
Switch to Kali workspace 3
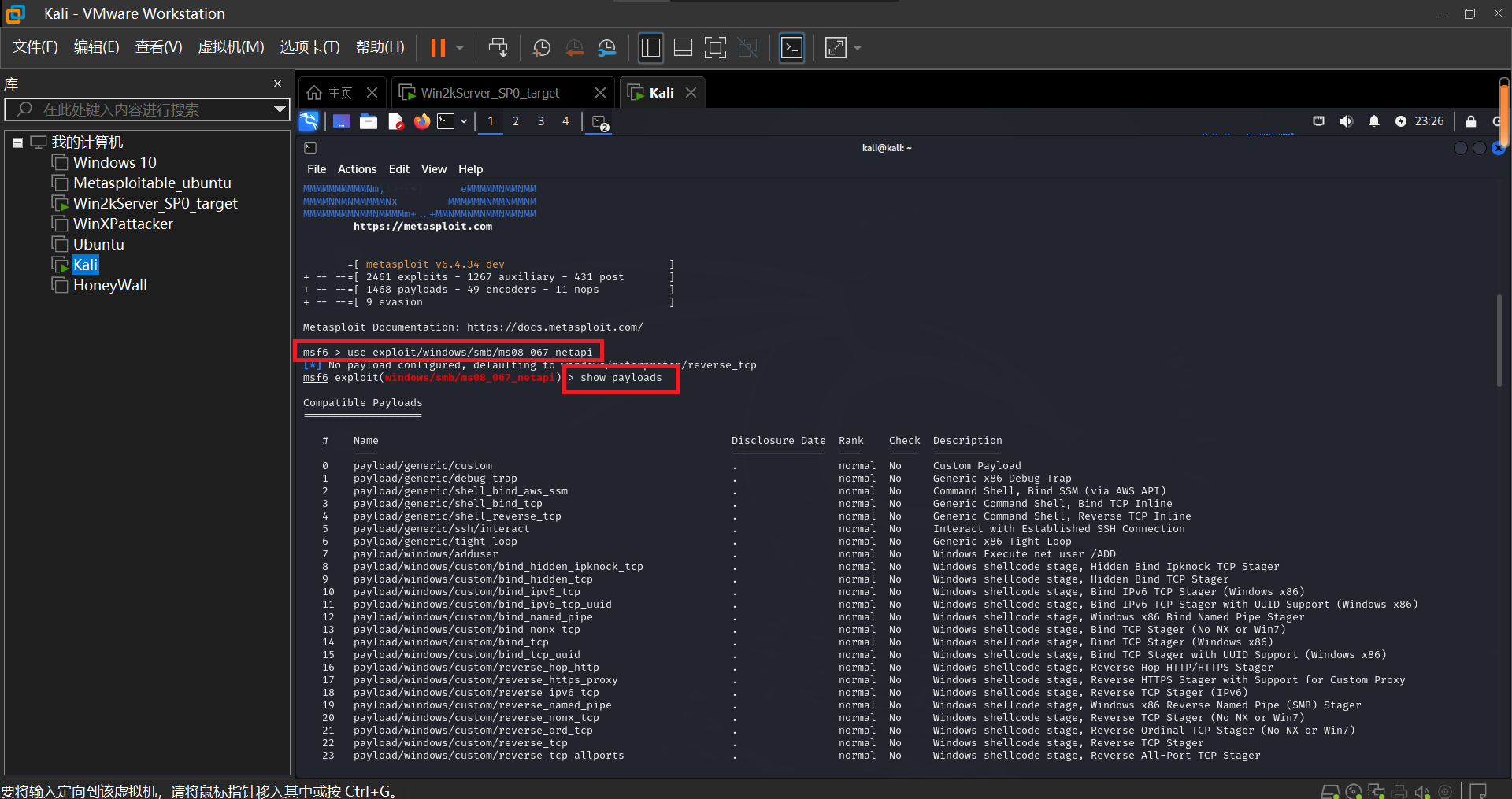[541, 121]
